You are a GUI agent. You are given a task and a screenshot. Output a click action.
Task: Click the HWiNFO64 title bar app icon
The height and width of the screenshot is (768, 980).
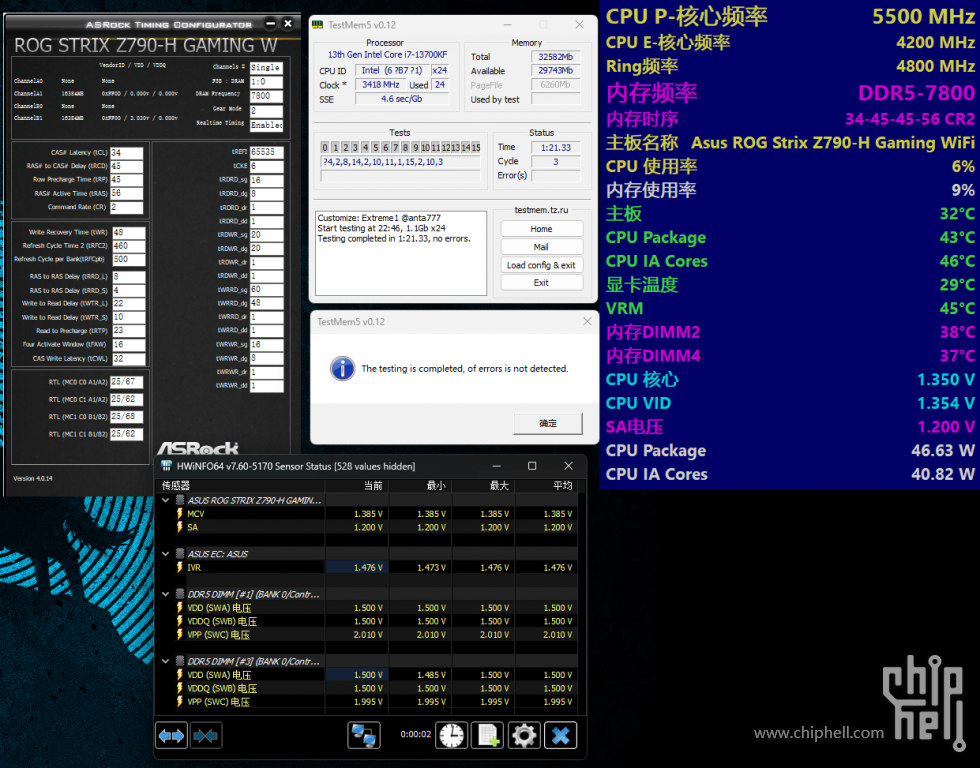(166, 466)
